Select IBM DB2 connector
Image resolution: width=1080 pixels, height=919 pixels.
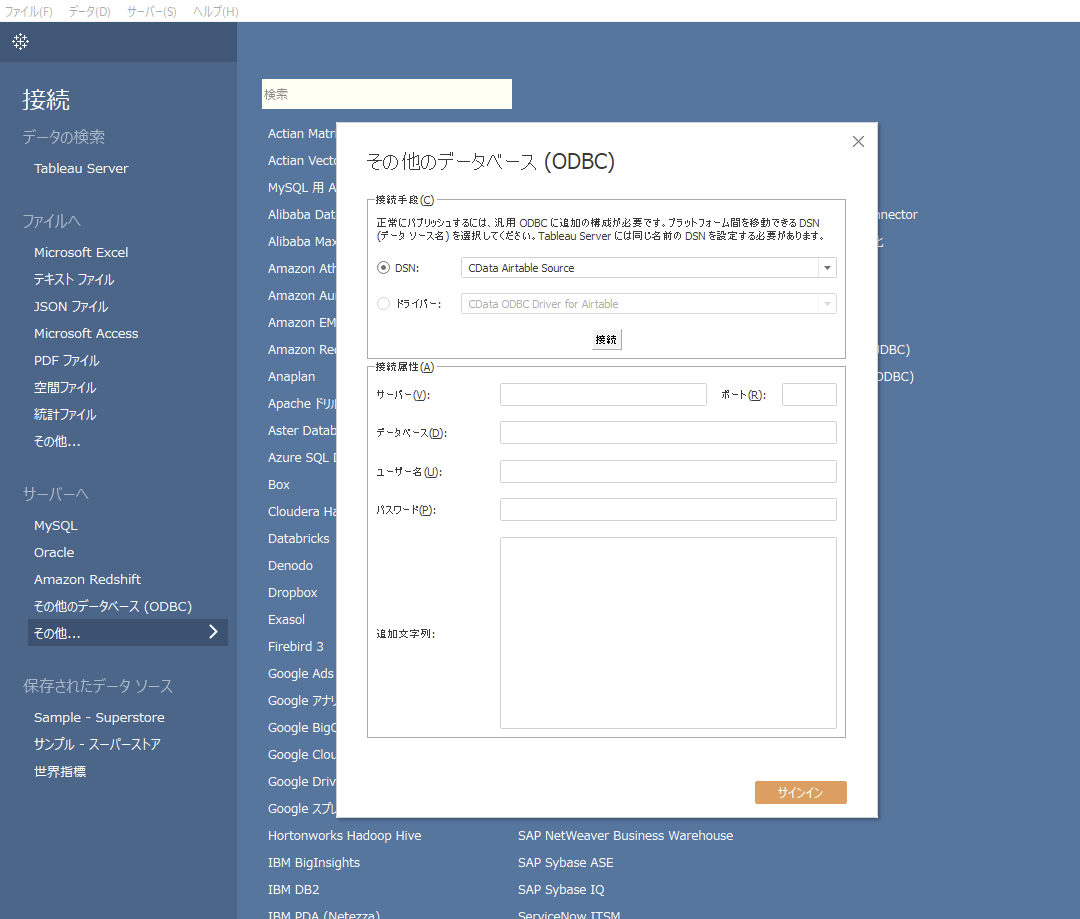293,890
